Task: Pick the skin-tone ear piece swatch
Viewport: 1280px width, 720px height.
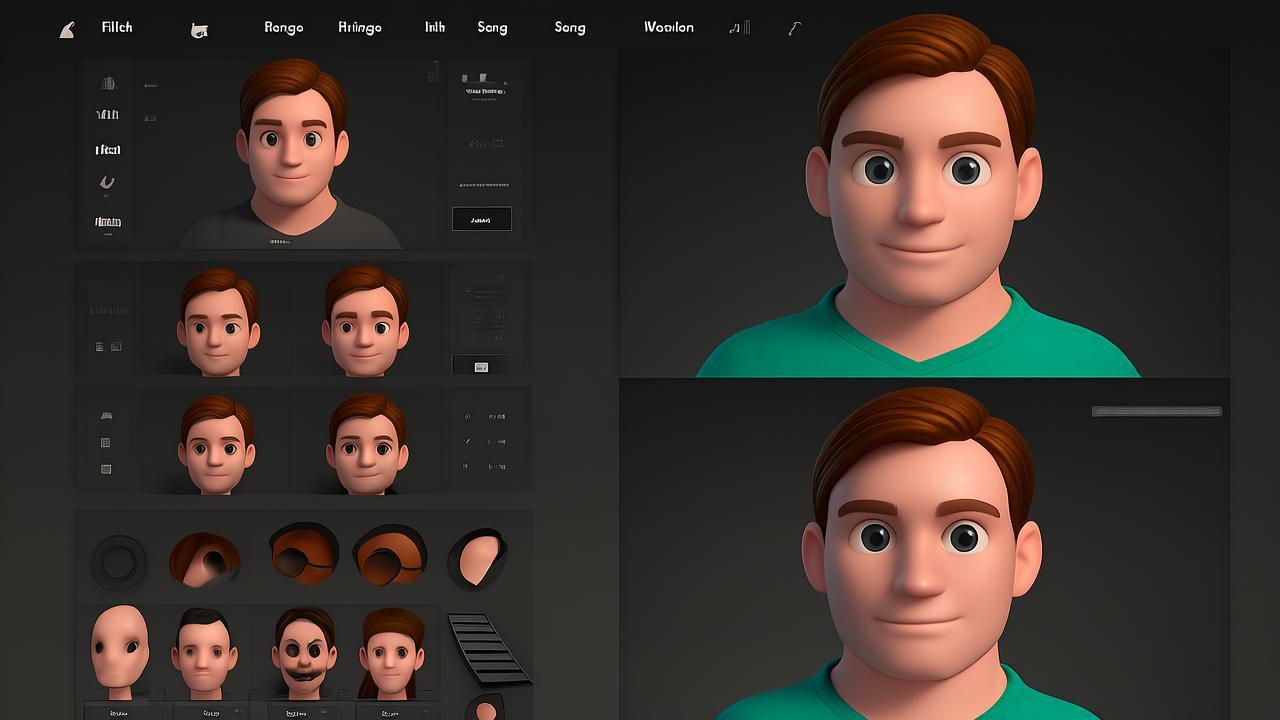Action: coord(477,559)
